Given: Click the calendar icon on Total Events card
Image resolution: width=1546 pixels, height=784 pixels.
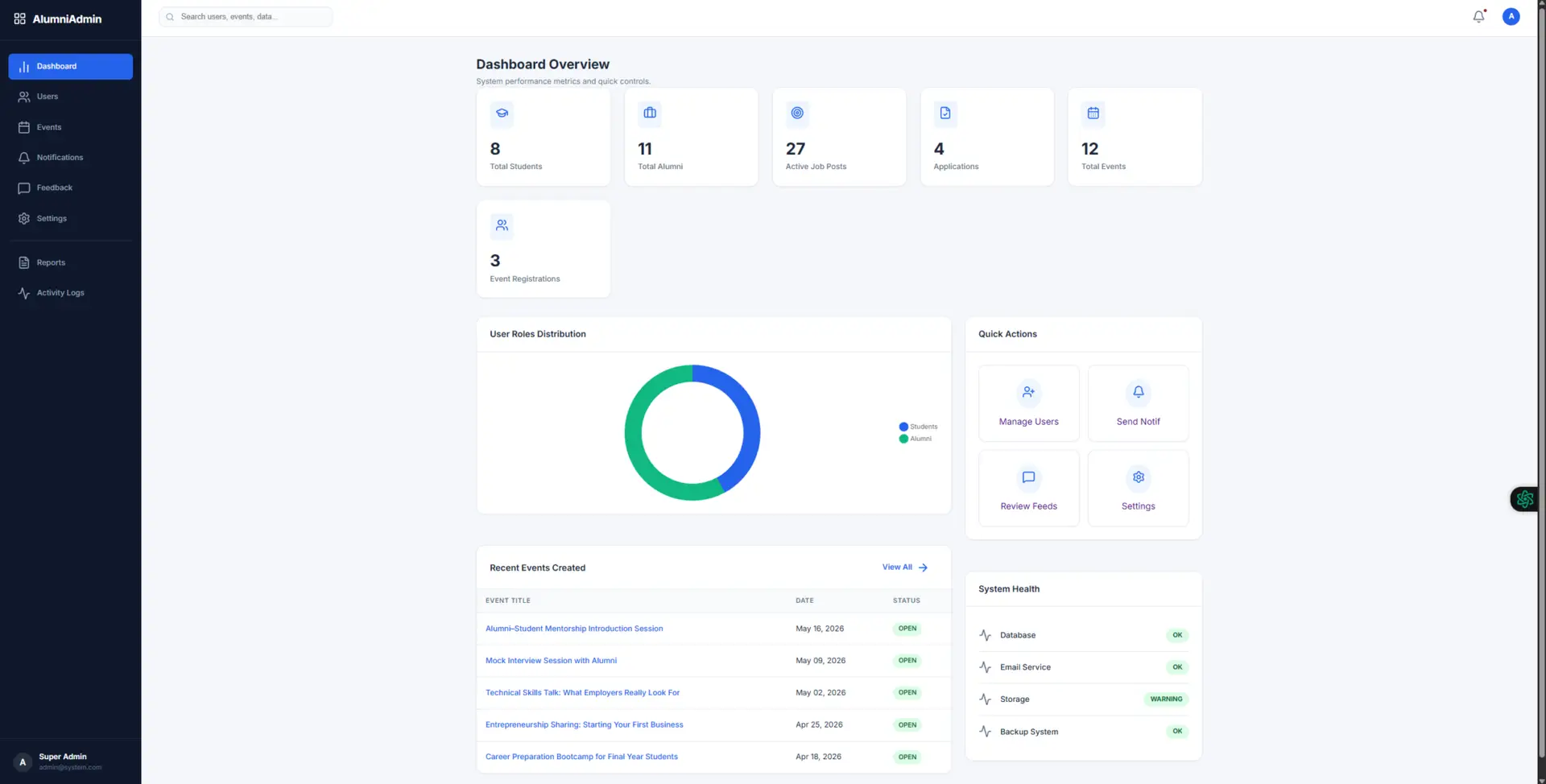Looking at the screenshot, I should 1093,113.
